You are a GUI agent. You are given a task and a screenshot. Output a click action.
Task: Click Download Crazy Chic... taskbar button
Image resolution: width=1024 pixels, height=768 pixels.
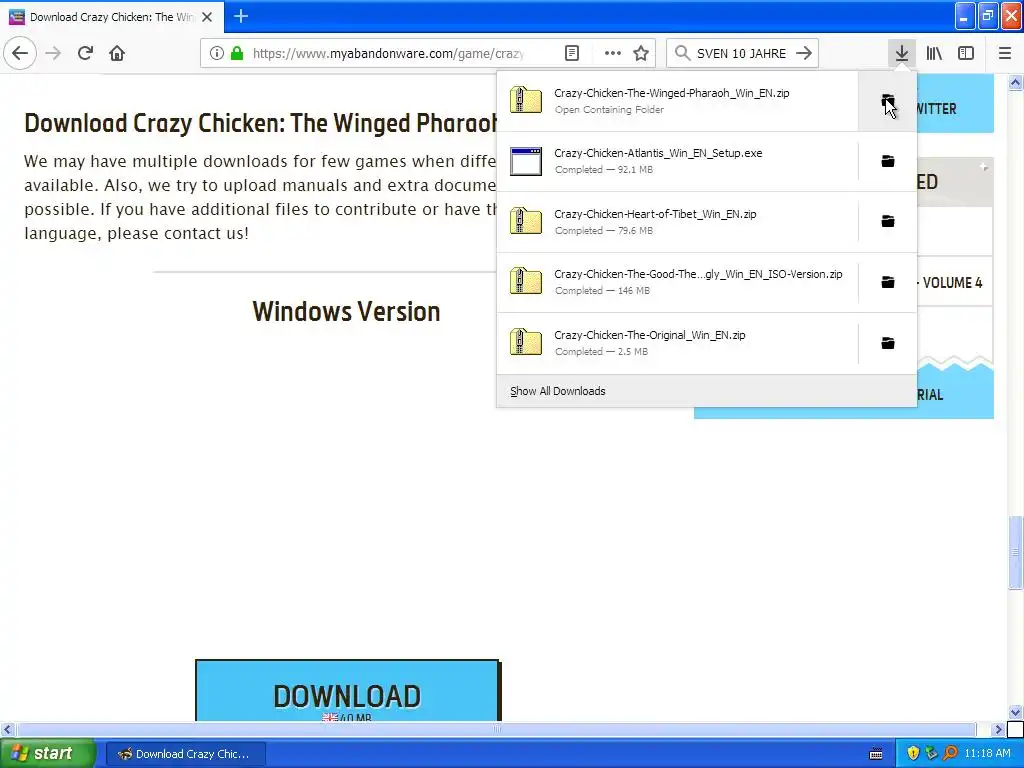coord(185,754)
